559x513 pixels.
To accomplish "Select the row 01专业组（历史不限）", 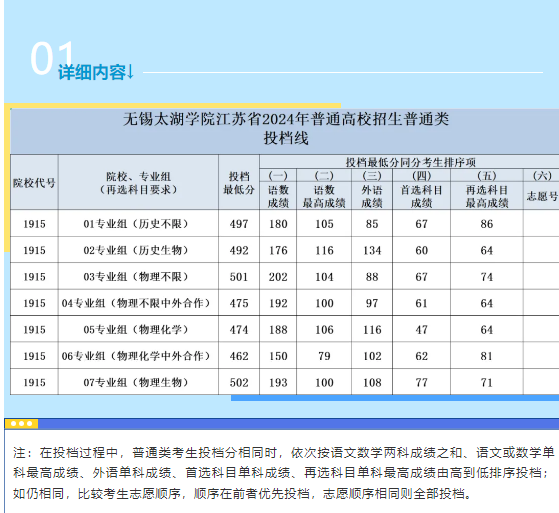I will [x=284, y=224].
